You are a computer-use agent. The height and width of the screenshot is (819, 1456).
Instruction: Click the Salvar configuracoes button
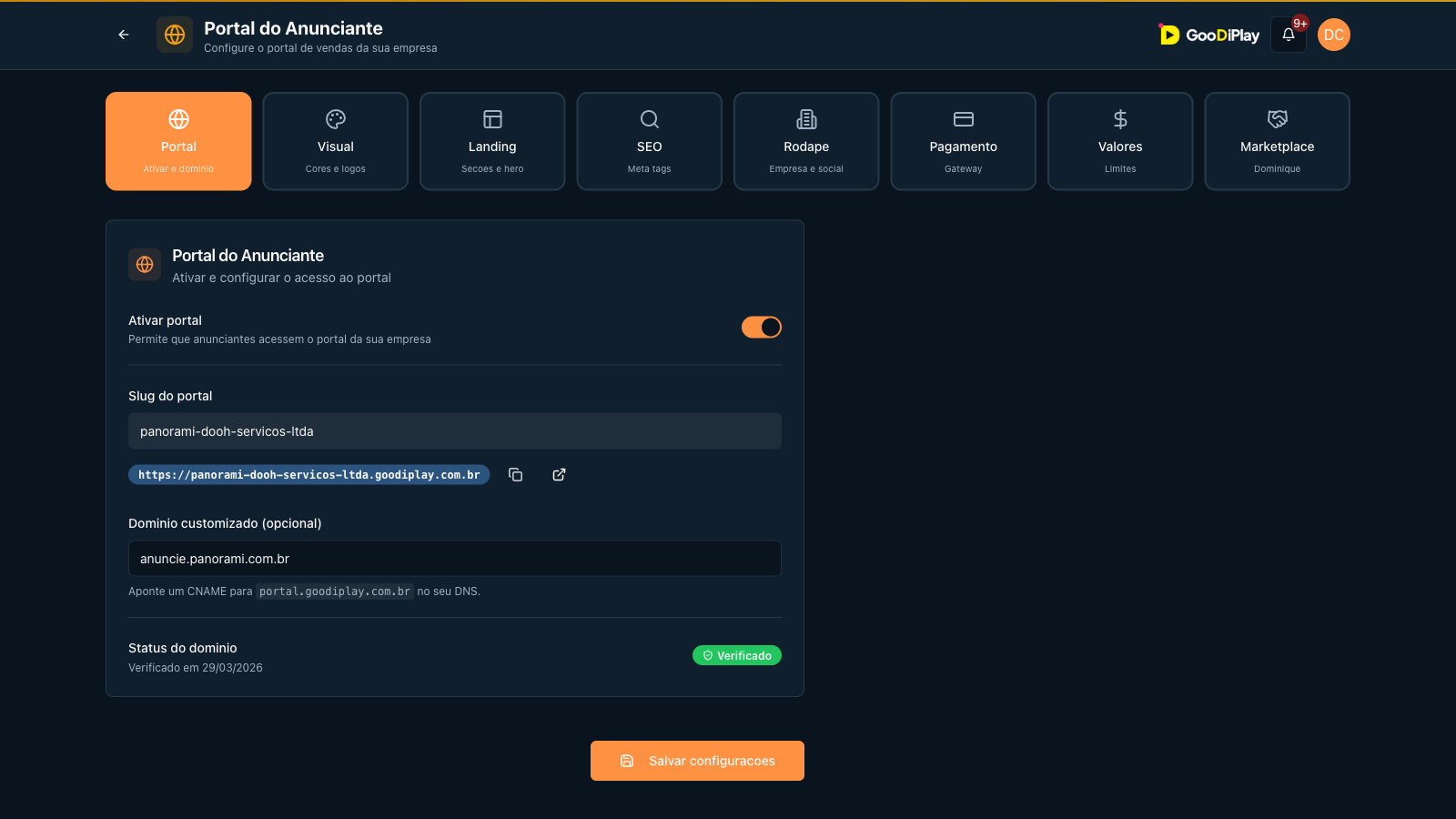click(x=697, y=761)
